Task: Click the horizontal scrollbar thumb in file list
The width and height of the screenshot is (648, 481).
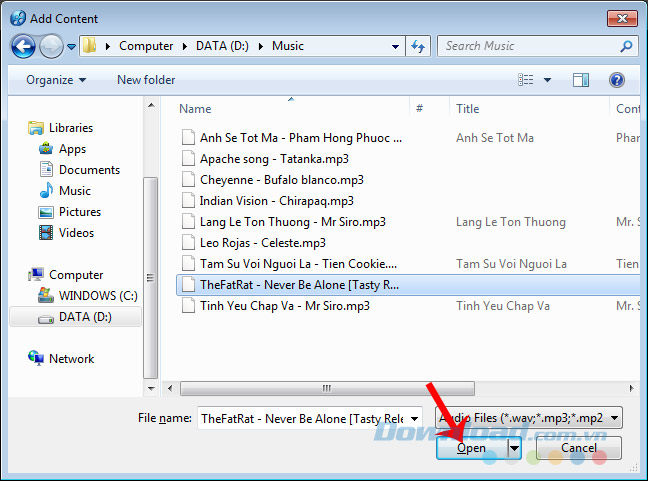Action: (327, 388)
